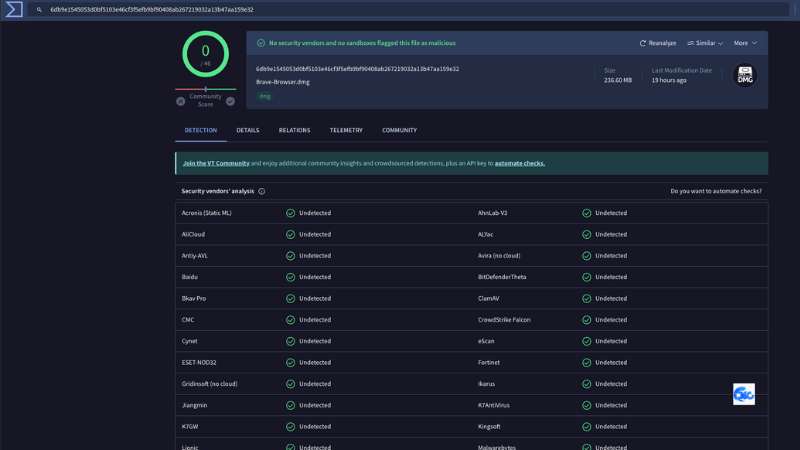Select the file name Brave-Browser.dmg
Viewport: 800px width, 450px height.
pyautogui.click(x=283, y=82)
